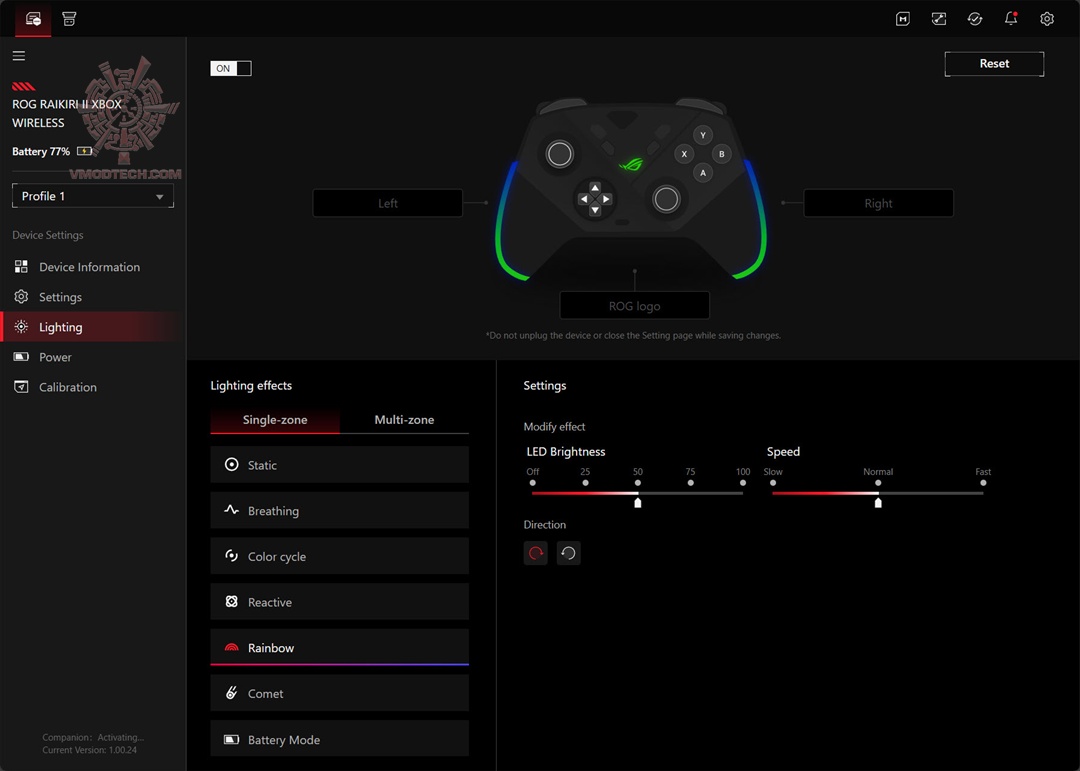The height and width of the screenshot is (771, 1080).
Task: Click the D-pad on controller image
Action: pyautogui.click(x=594, y=199)
